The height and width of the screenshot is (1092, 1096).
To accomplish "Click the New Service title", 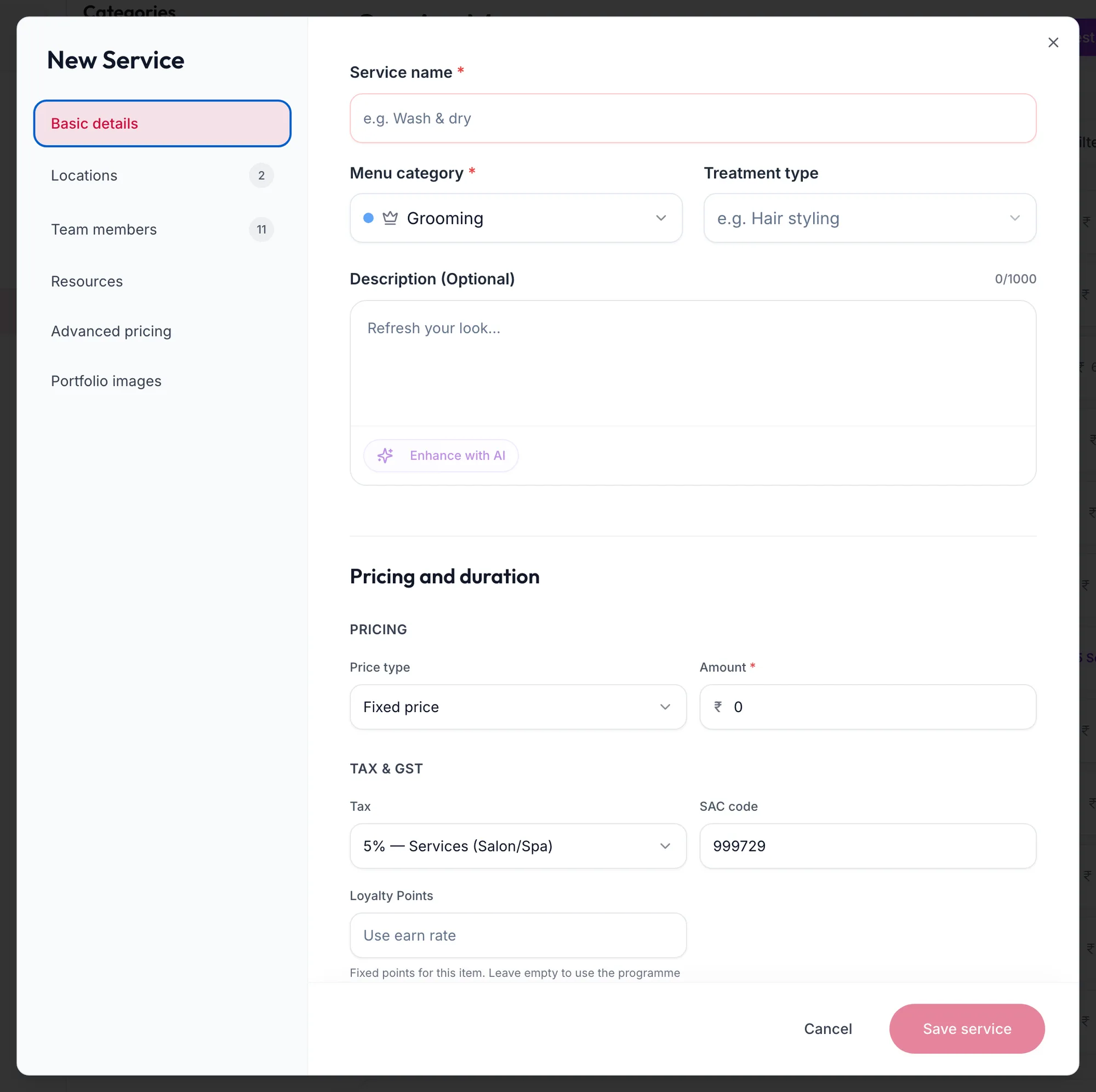I will tap(116, 60).
